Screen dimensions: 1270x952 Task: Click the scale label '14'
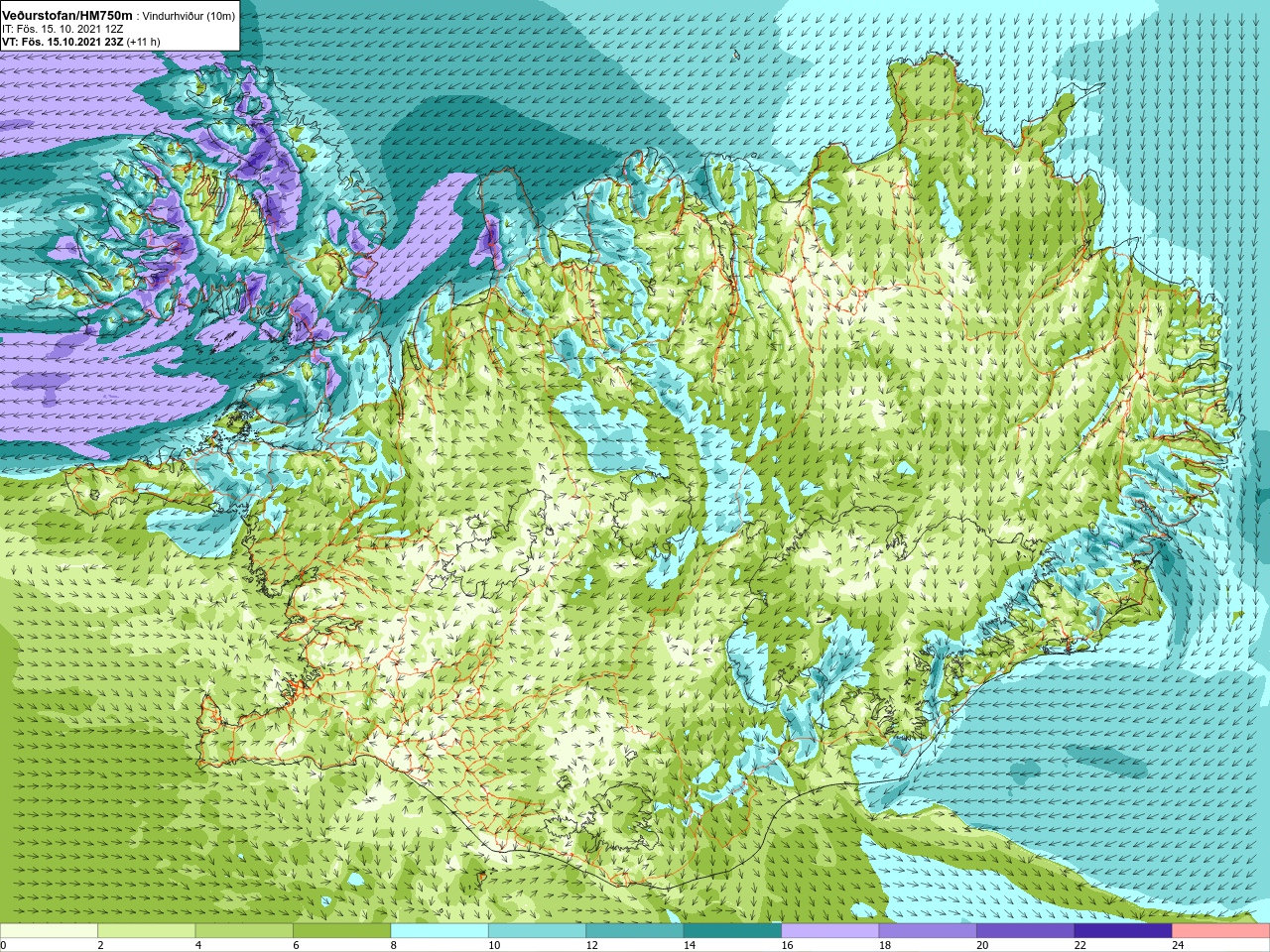point(689,945)
